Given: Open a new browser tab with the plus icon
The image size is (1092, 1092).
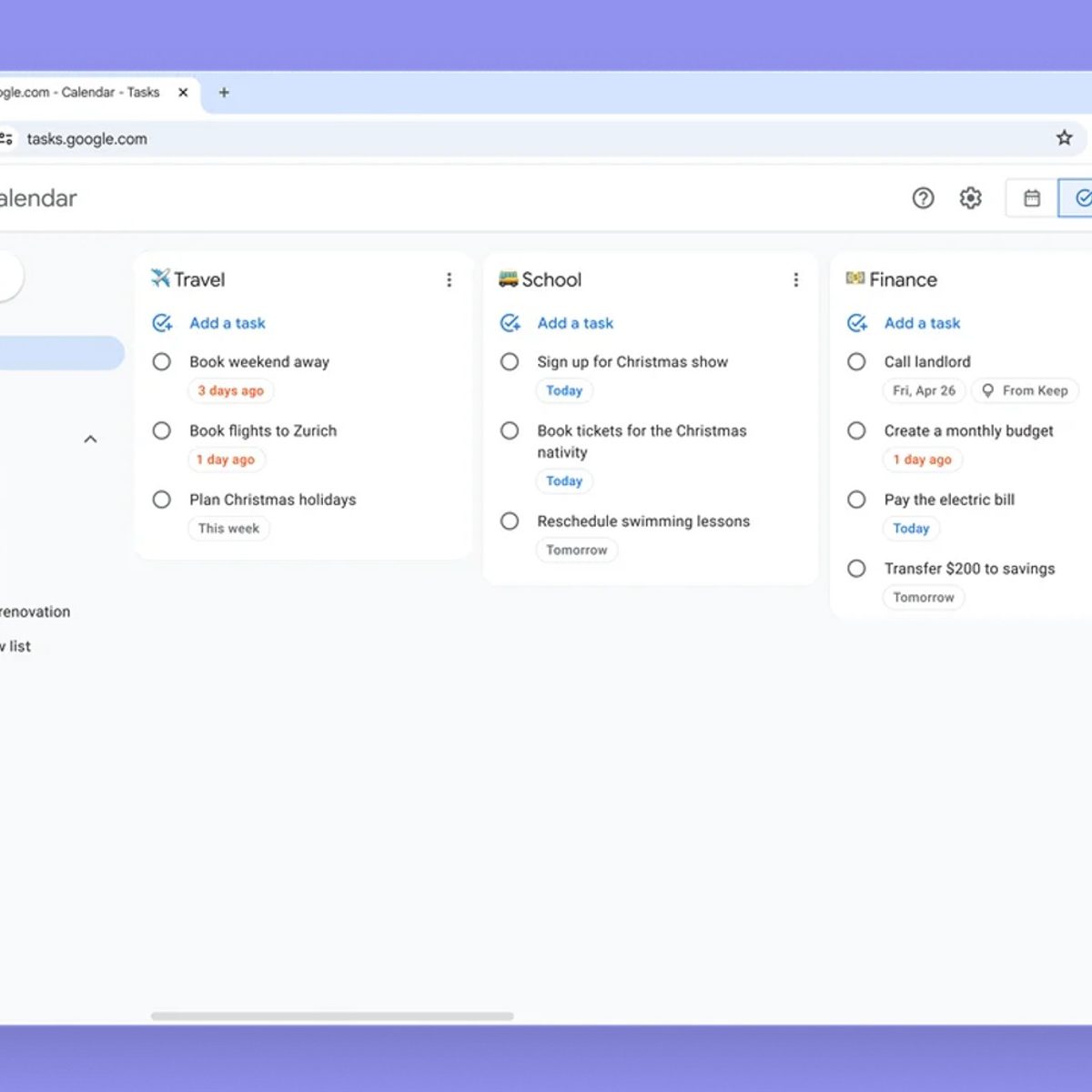Looking at the screenshot, I should point(224,93).
